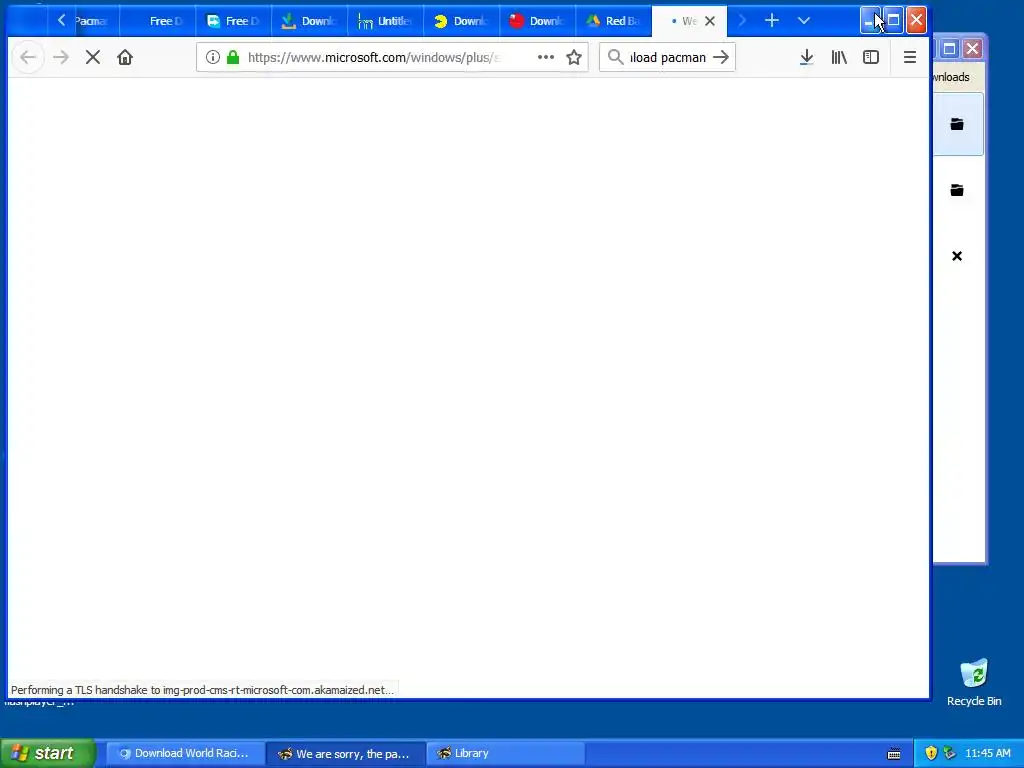
Task: Click the 11:45 AM system clock
Action: coord(987,754)
